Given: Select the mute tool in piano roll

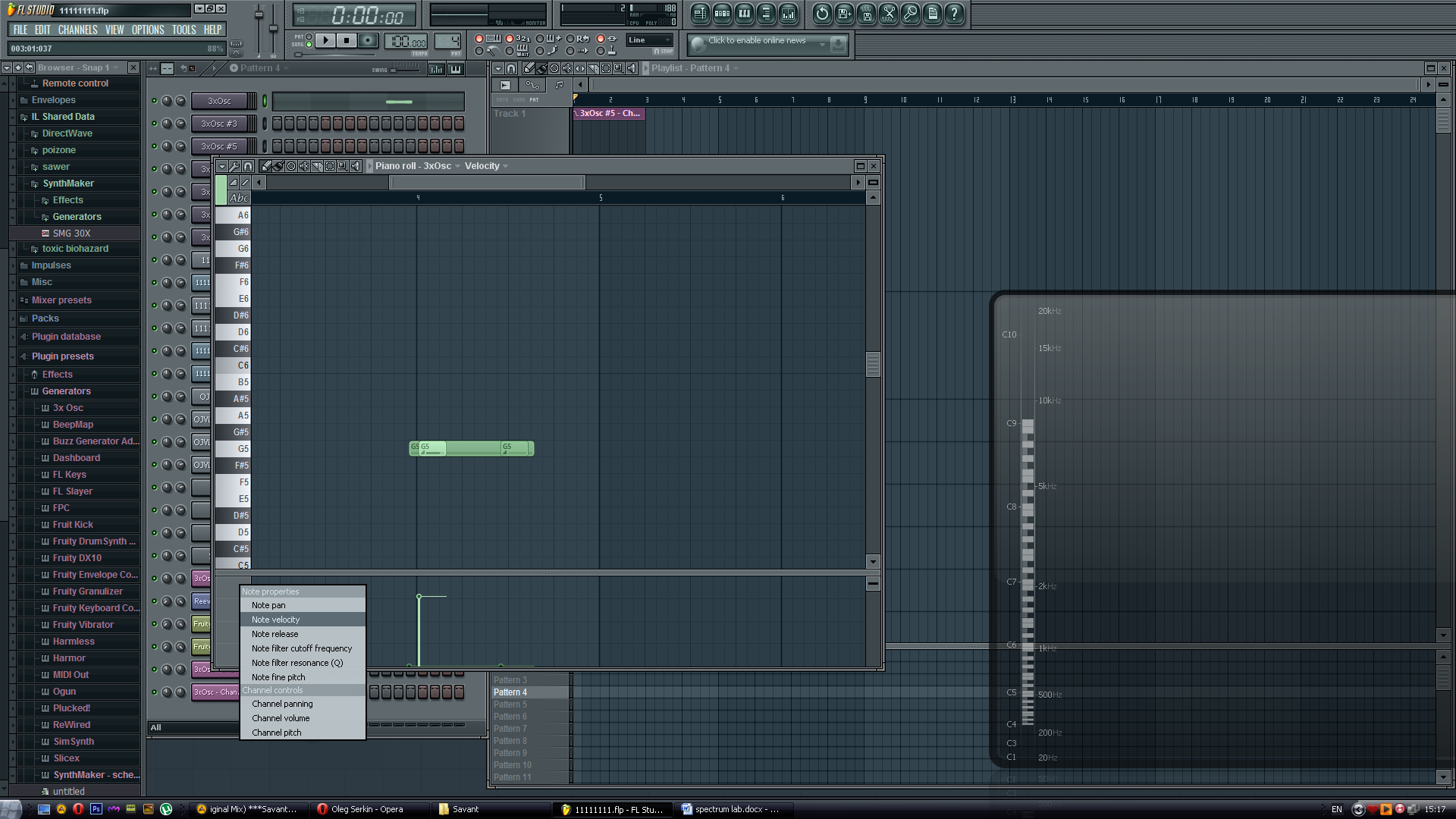Looking at the screenshot, I should coord(304,166).
